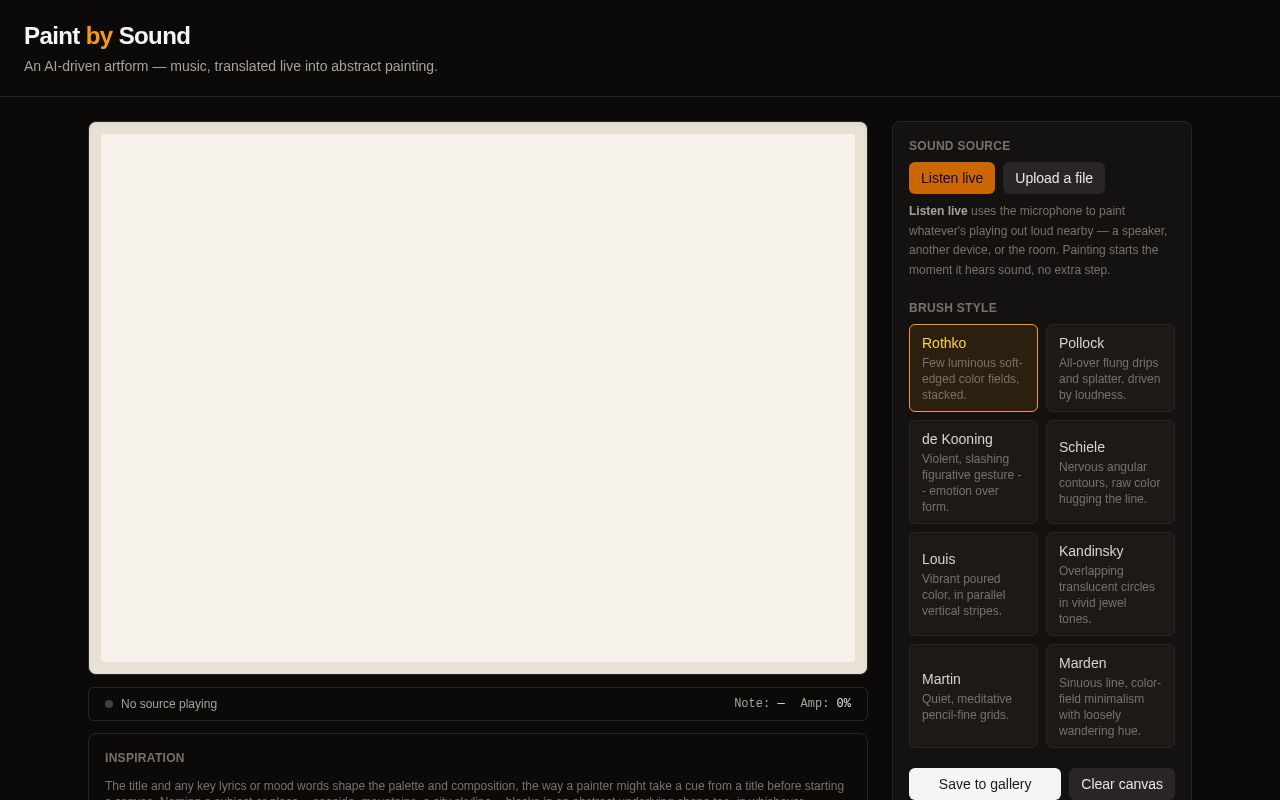Click the INSPIRATION section heading
This screenshot has height=800, width=1280.
click(145, 758)
